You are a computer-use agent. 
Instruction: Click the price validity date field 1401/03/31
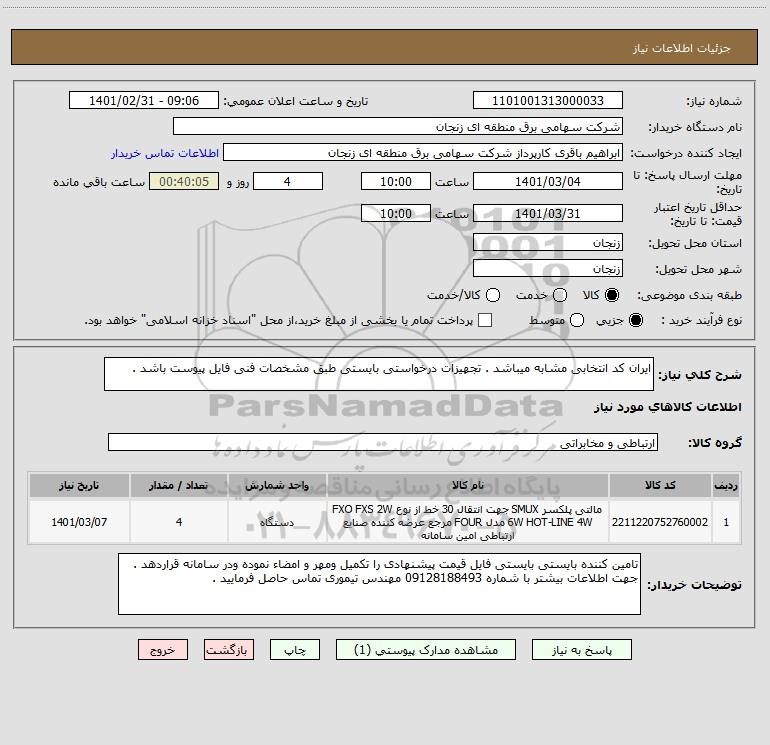coord(548,213)
